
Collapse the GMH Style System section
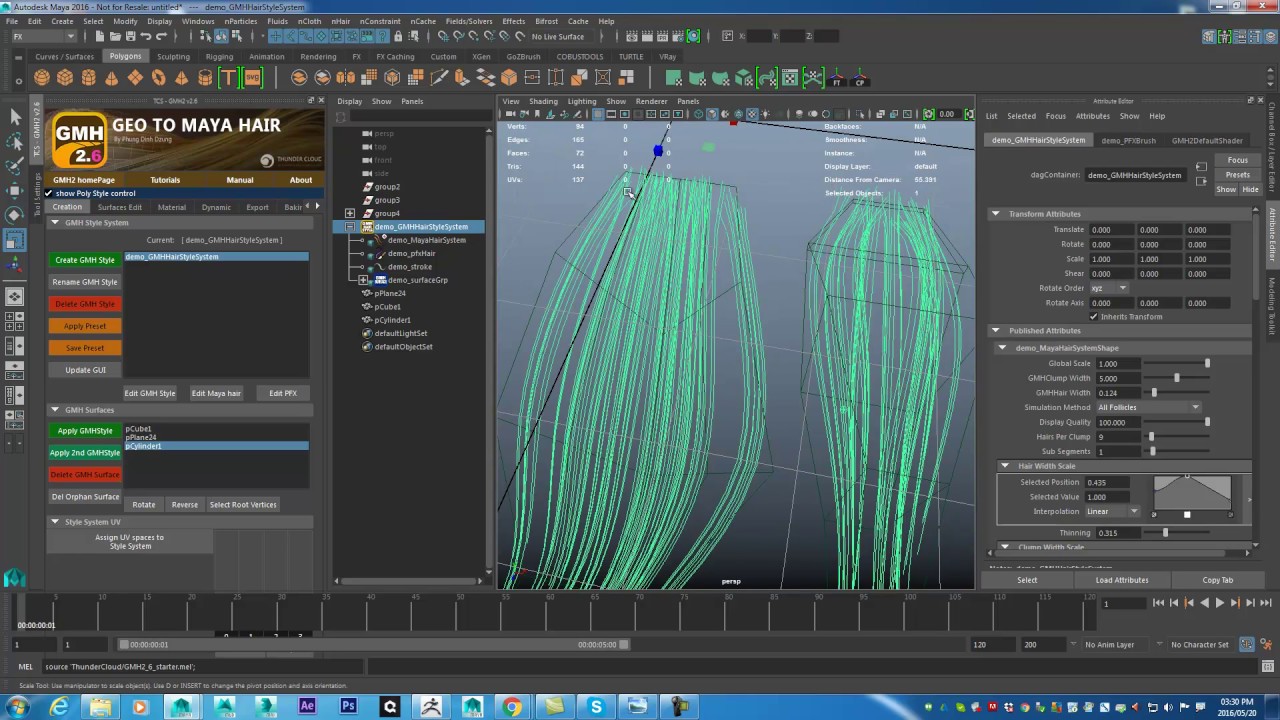coord(55,223)
